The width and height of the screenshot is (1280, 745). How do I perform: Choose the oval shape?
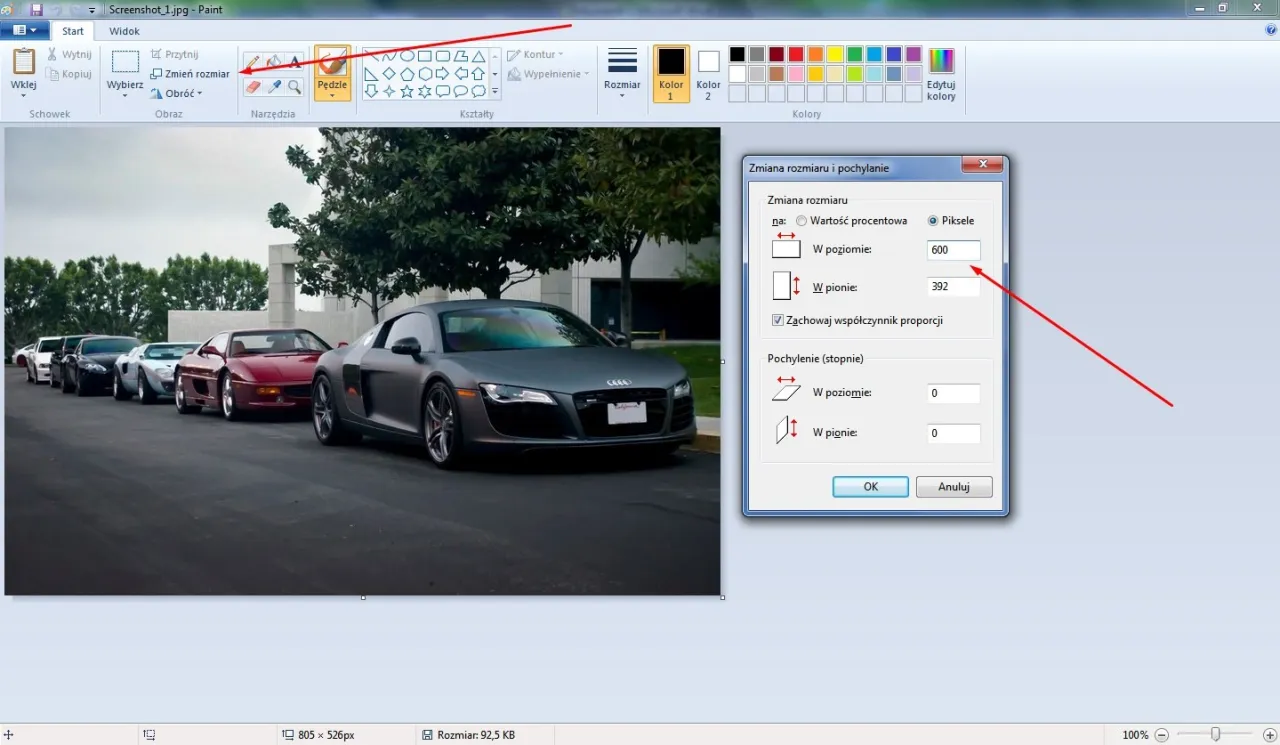(407, 56)
